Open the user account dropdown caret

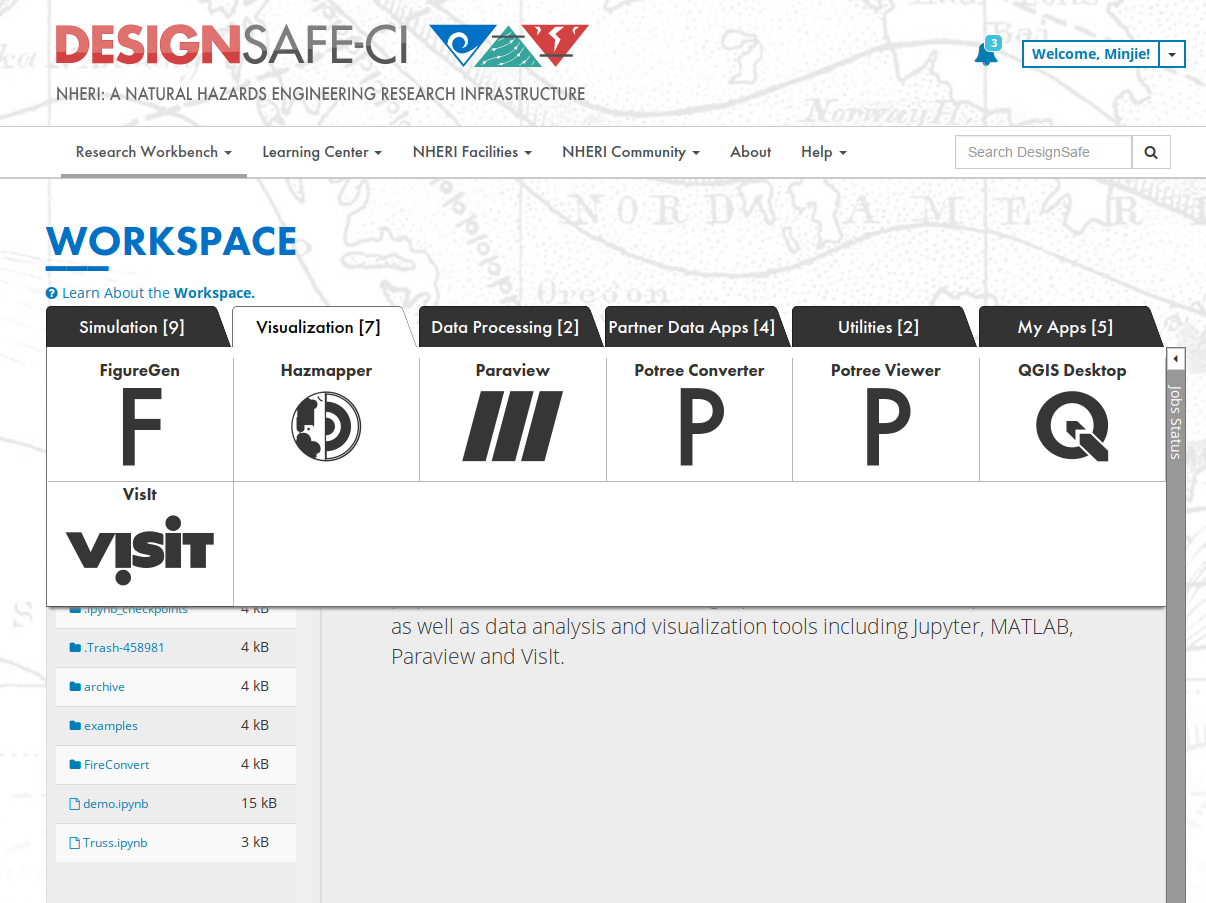point(1172,54)
